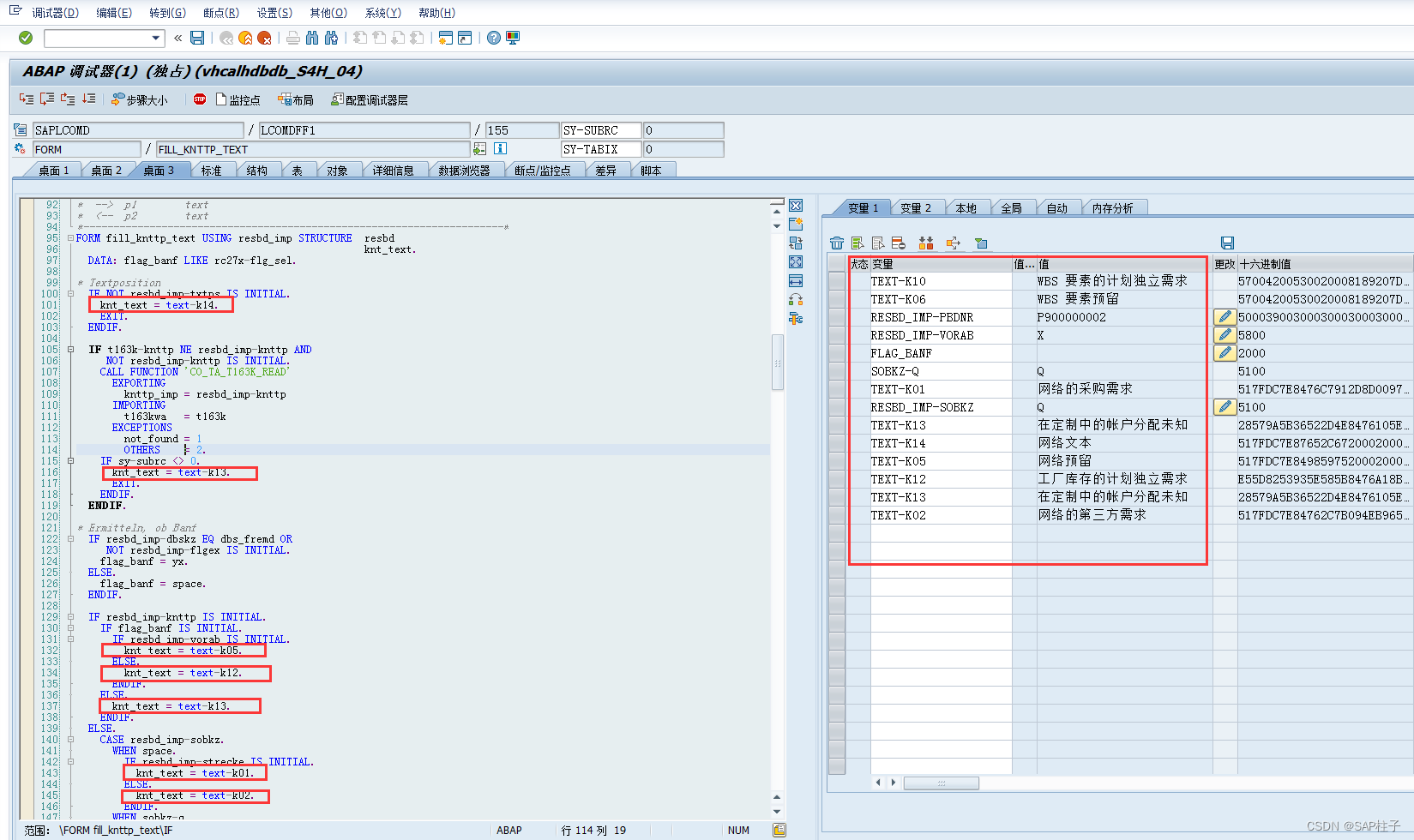This screenshot has width=1414, height=840.
Task: Click the Find binoculars icon
Action: click(x=312, y=38)
